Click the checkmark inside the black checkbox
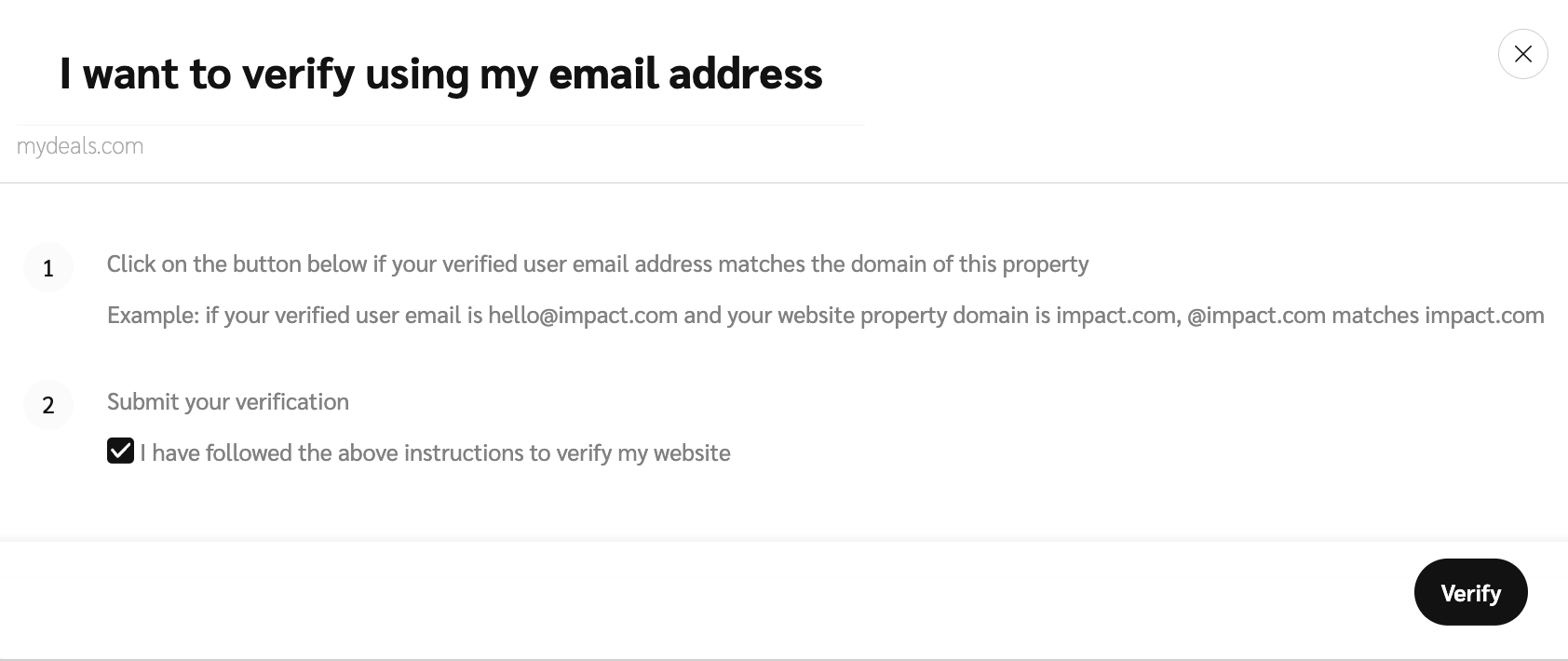Viewport: 1568px width, 661px height. click(x=120, y=452)
